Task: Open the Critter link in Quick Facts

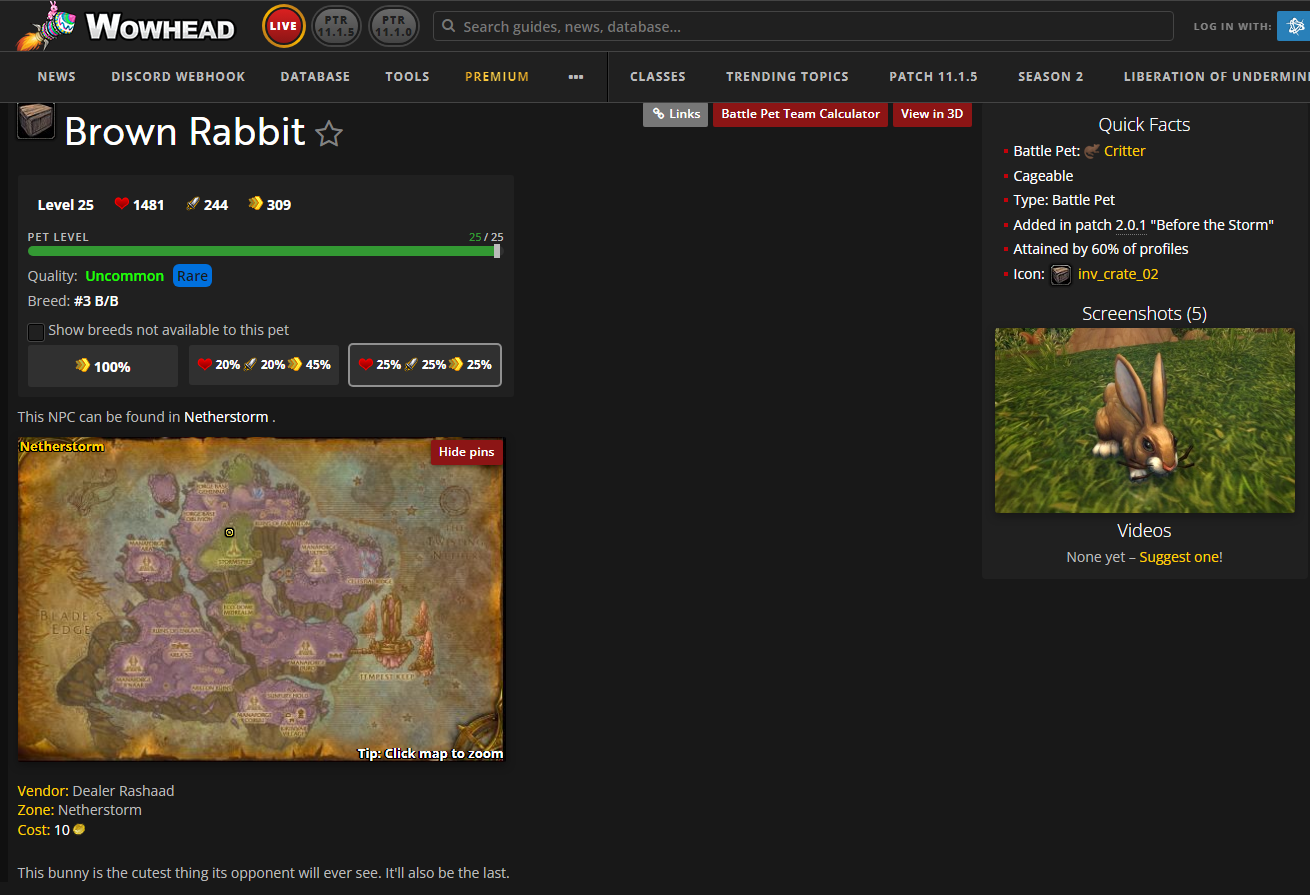Action: pos(1125,151)
